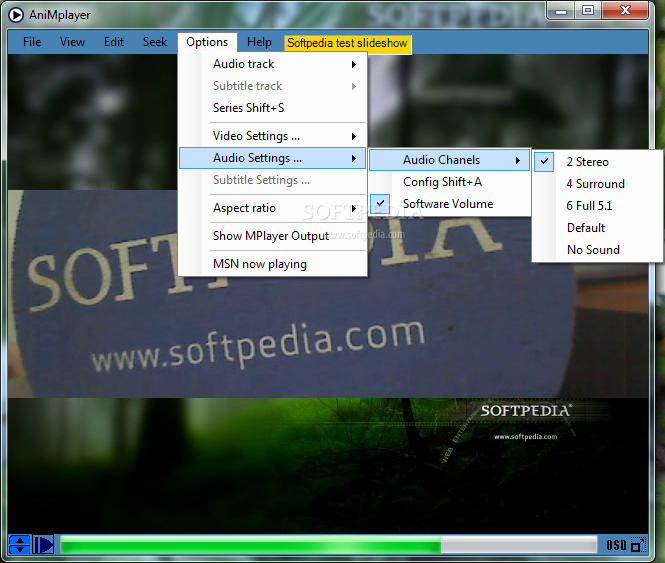This screenshot has height=563, width=665.
Task: Minimize the AniMplayer window
Action: click(561, 11)
